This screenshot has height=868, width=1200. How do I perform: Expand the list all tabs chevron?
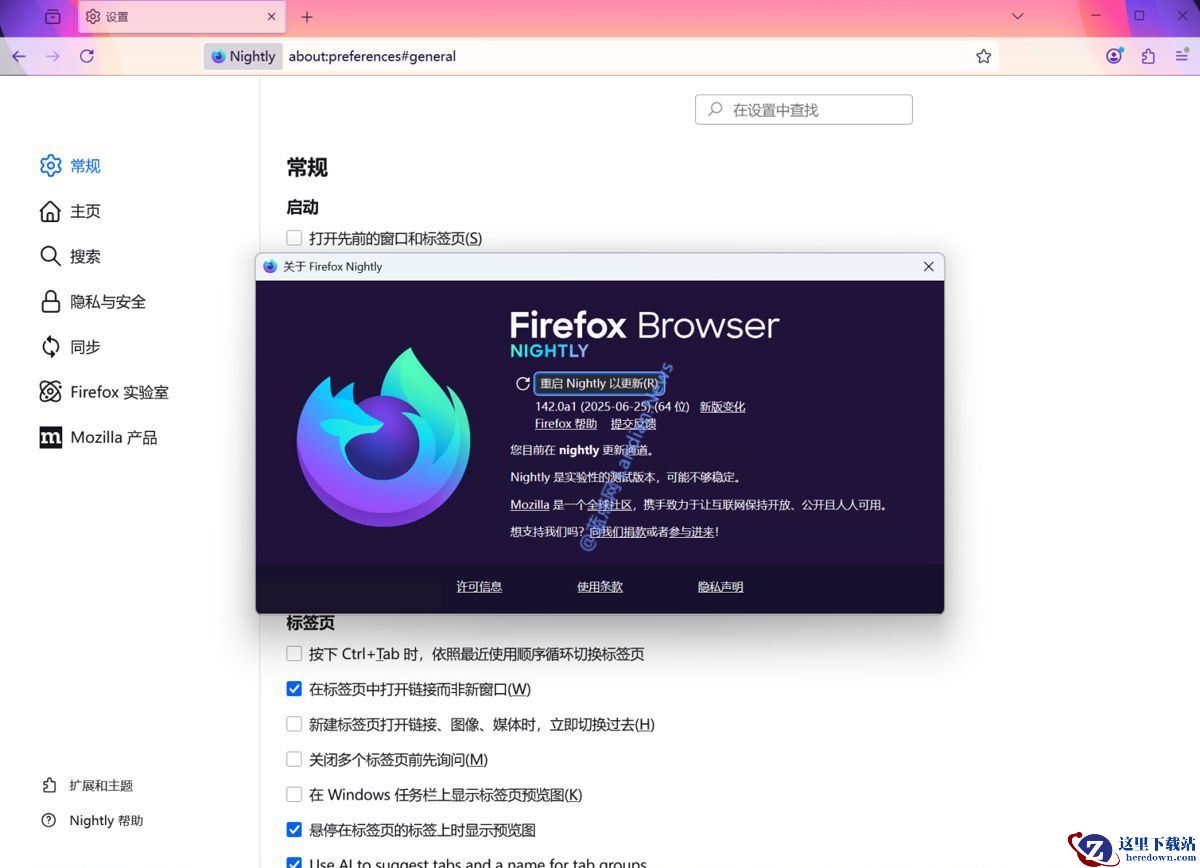click(1017, 16)
